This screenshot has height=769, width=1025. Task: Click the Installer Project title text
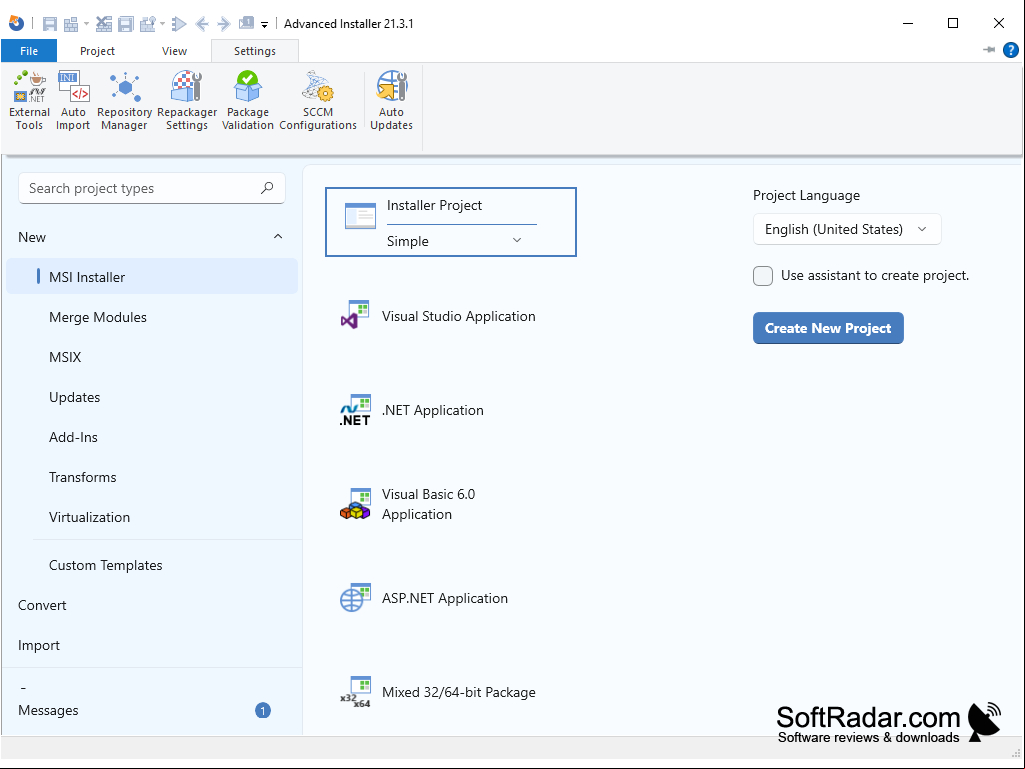pyautogui.click(x=434, y=205)
